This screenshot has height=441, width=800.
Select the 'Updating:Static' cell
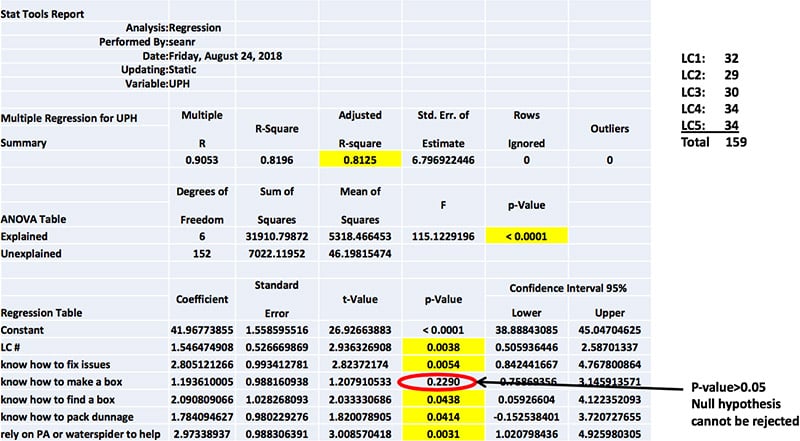point(159,69)
